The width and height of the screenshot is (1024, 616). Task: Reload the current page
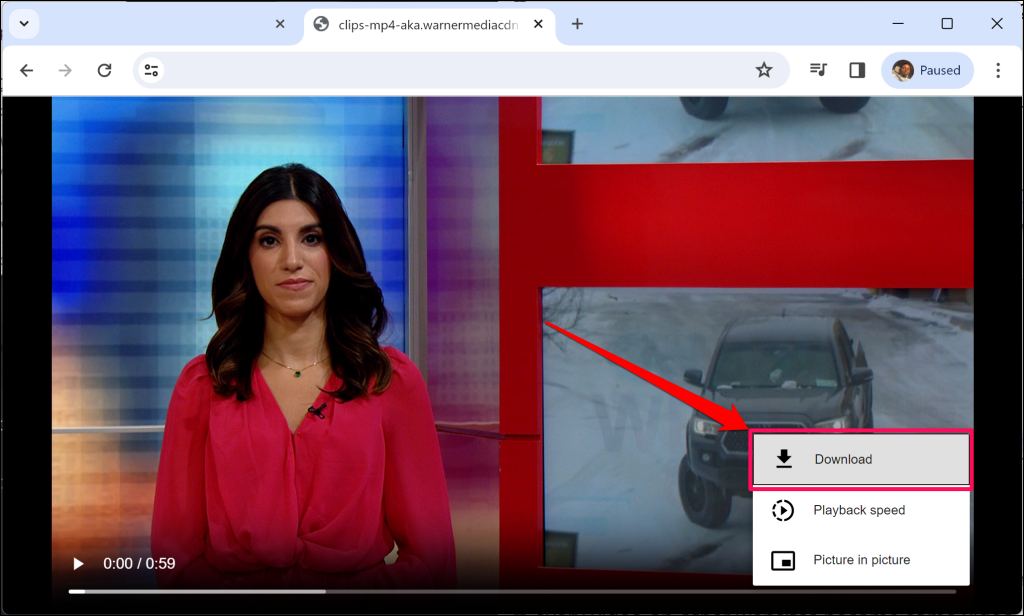click(x=104, y=70)
